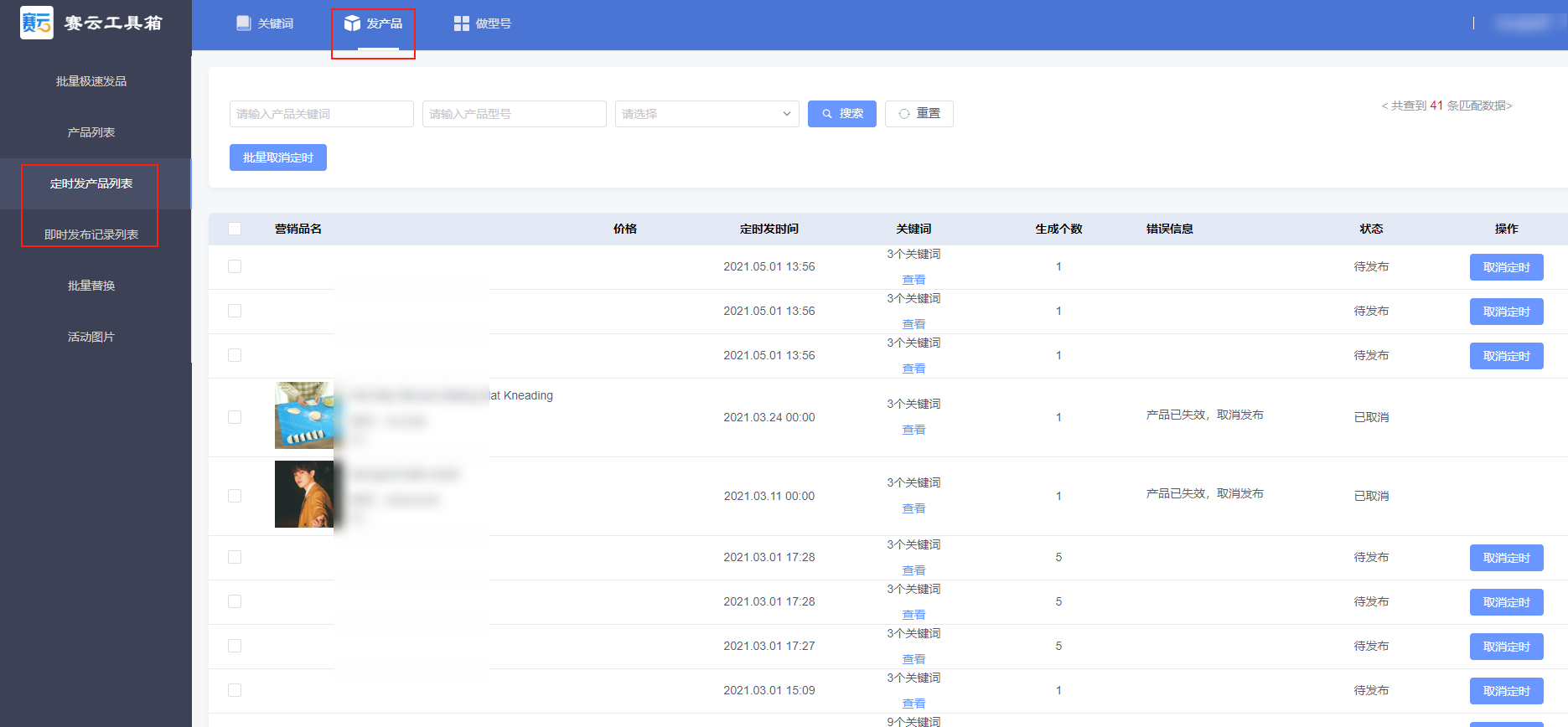Click the 赛云工具箱 logo icon
1568x727 pixels.
(37, 23)
